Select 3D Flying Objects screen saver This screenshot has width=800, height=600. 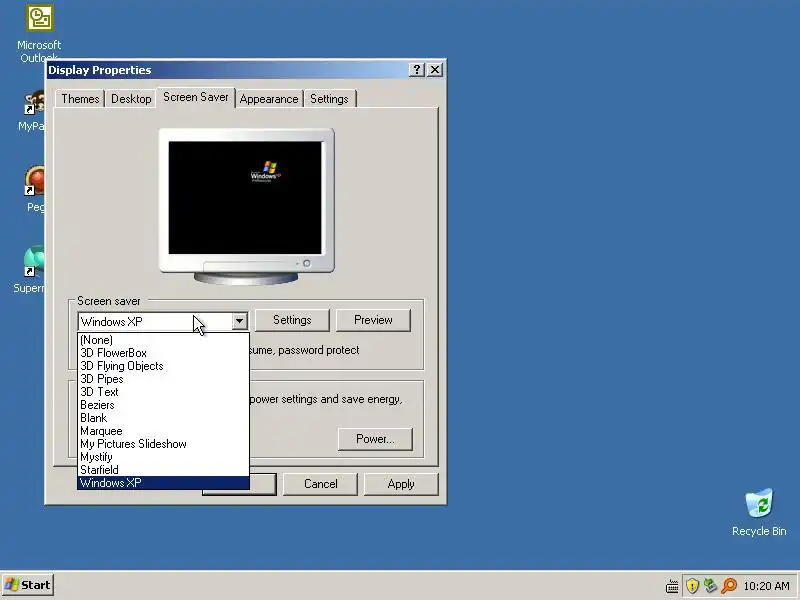(163, 366)
